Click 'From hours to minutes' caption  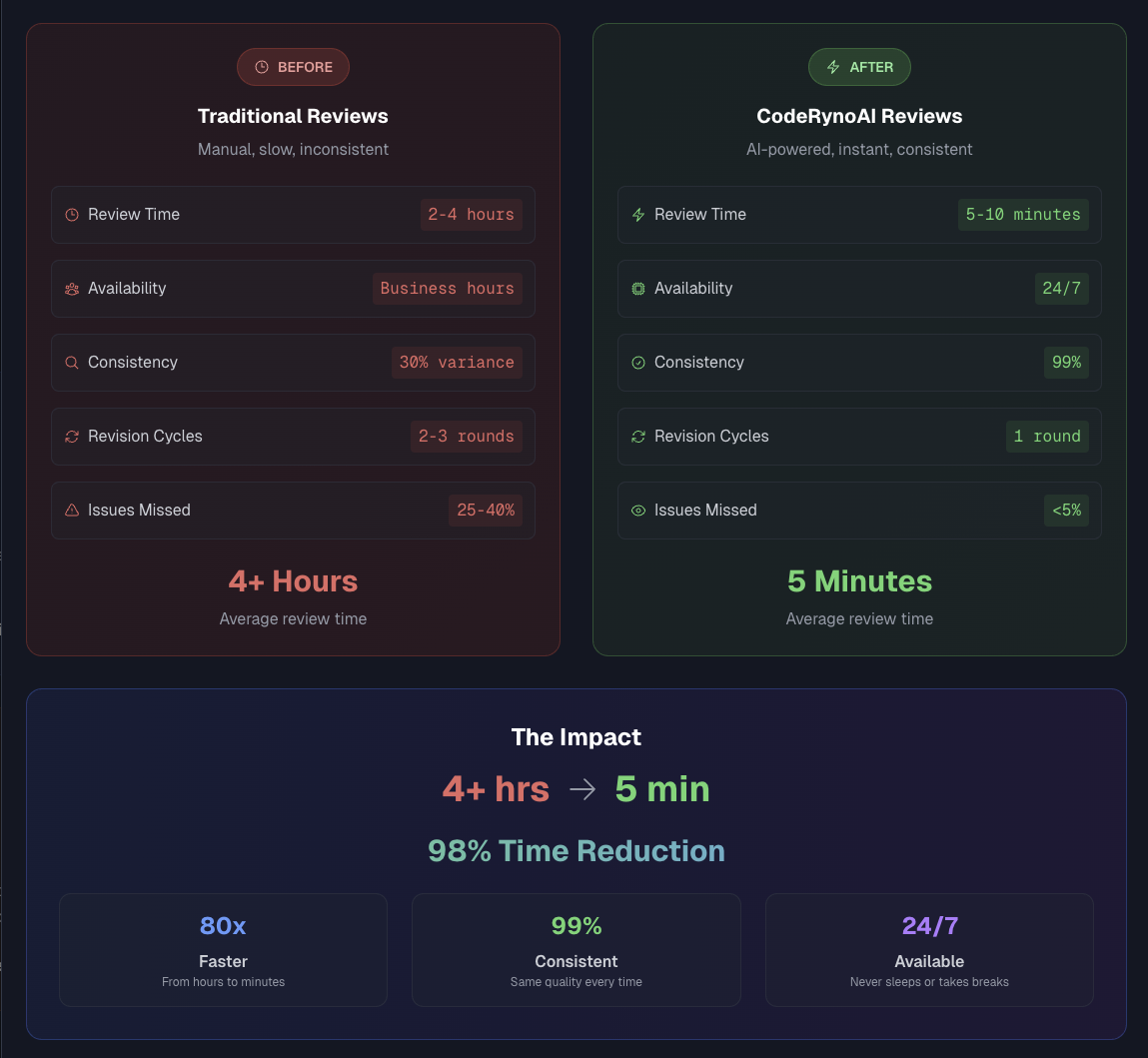pos(223,982)
